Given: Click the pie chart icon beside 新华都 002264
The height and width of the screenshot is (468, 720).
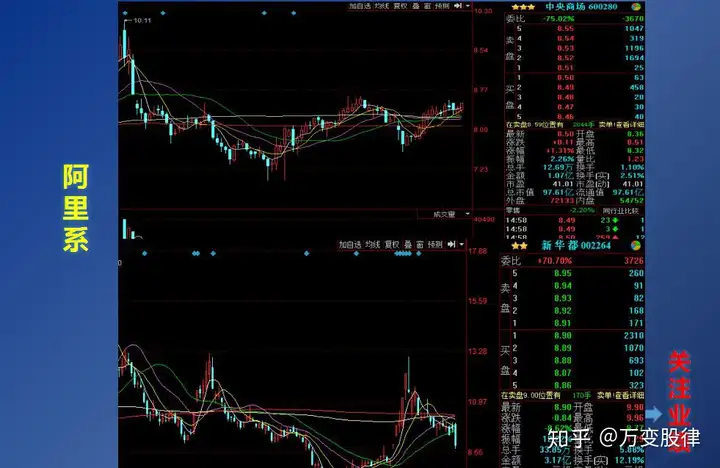Looking at the screenshot, I should pos(636,246).
